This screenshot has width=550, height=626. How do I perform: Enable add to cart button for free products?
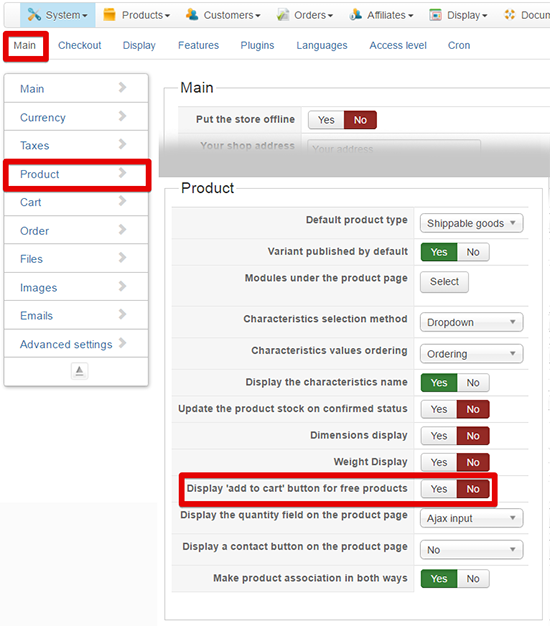(x=439, y=489)
